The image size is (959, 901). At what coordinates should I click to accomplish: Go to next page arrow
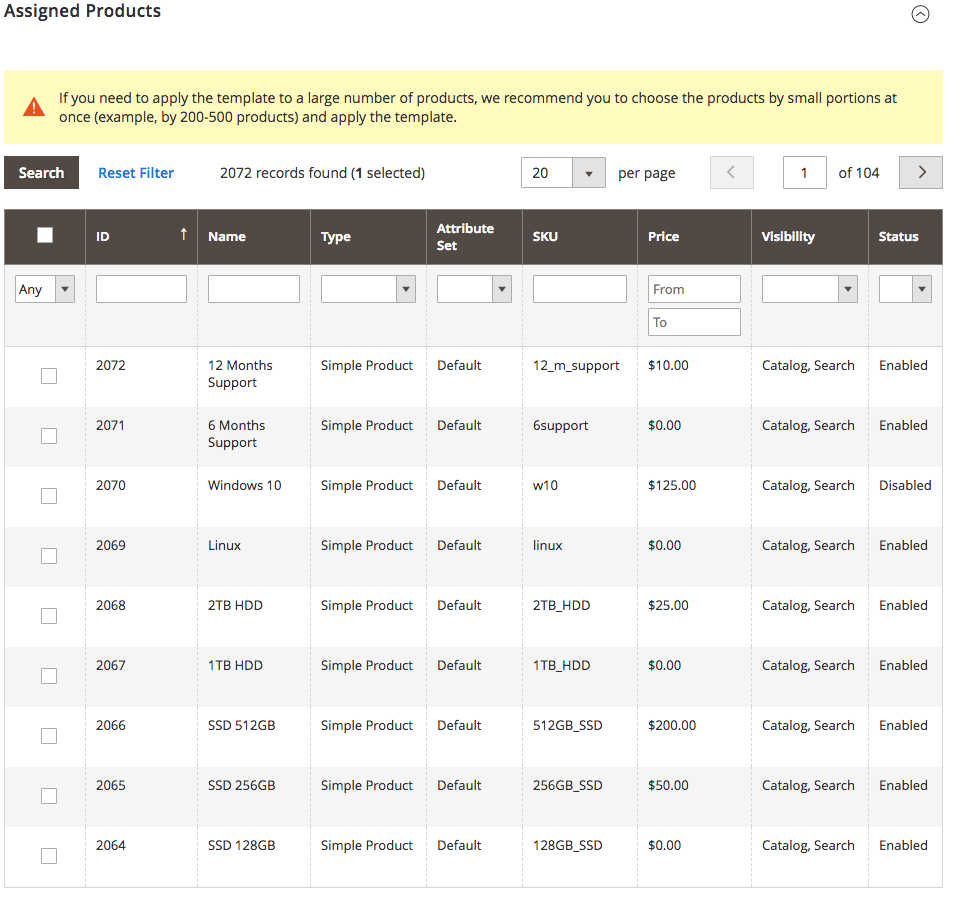[920, 172]
